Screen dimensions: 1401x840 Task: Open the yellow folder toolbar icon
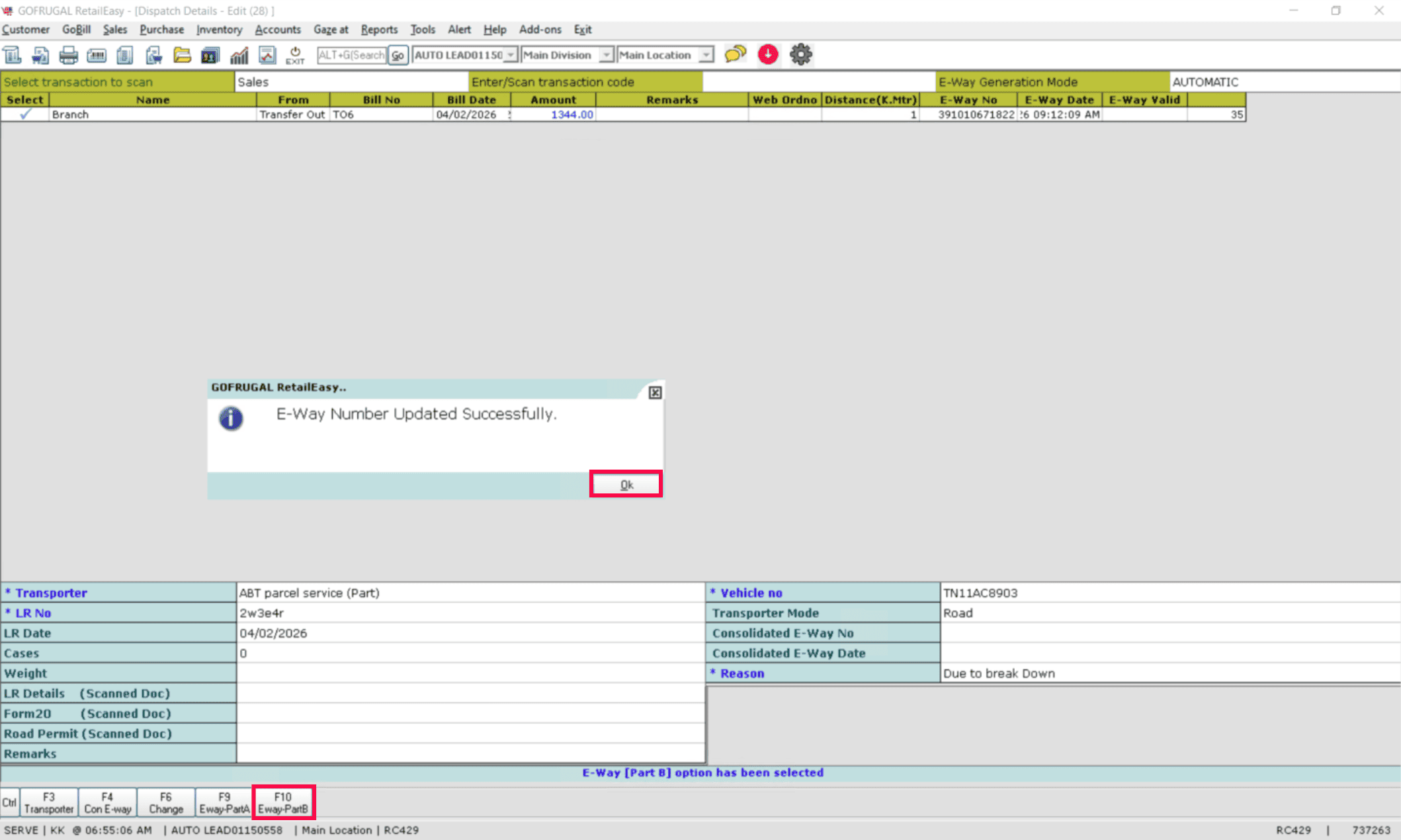(182, 55)
